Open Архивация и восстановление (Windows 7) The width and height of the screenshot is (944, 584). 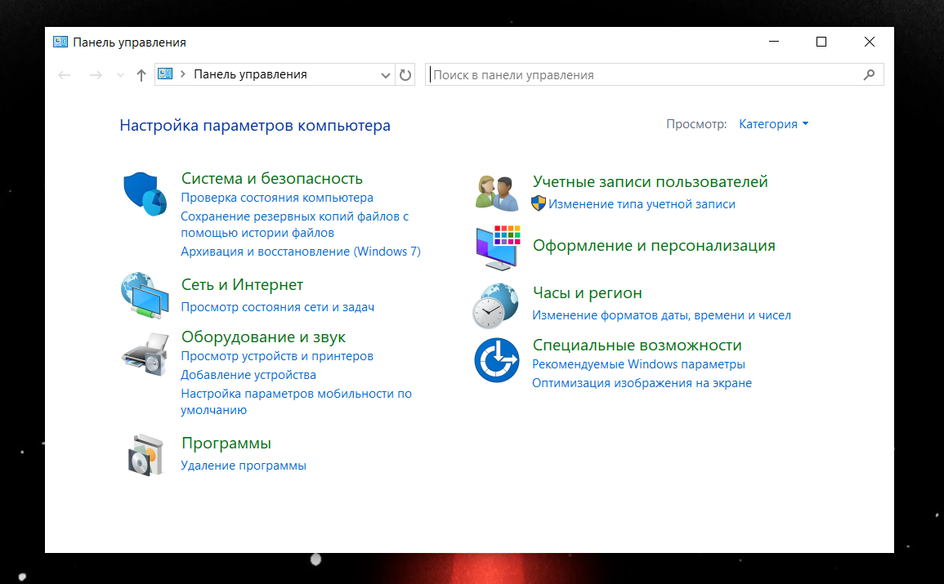[301, 251]
